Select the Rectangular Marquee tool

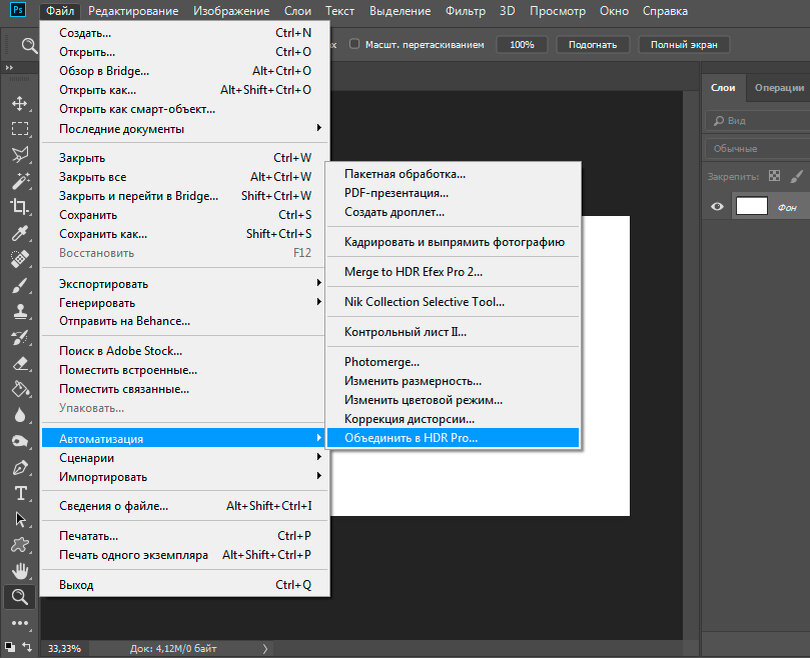[x=20, y=129]
